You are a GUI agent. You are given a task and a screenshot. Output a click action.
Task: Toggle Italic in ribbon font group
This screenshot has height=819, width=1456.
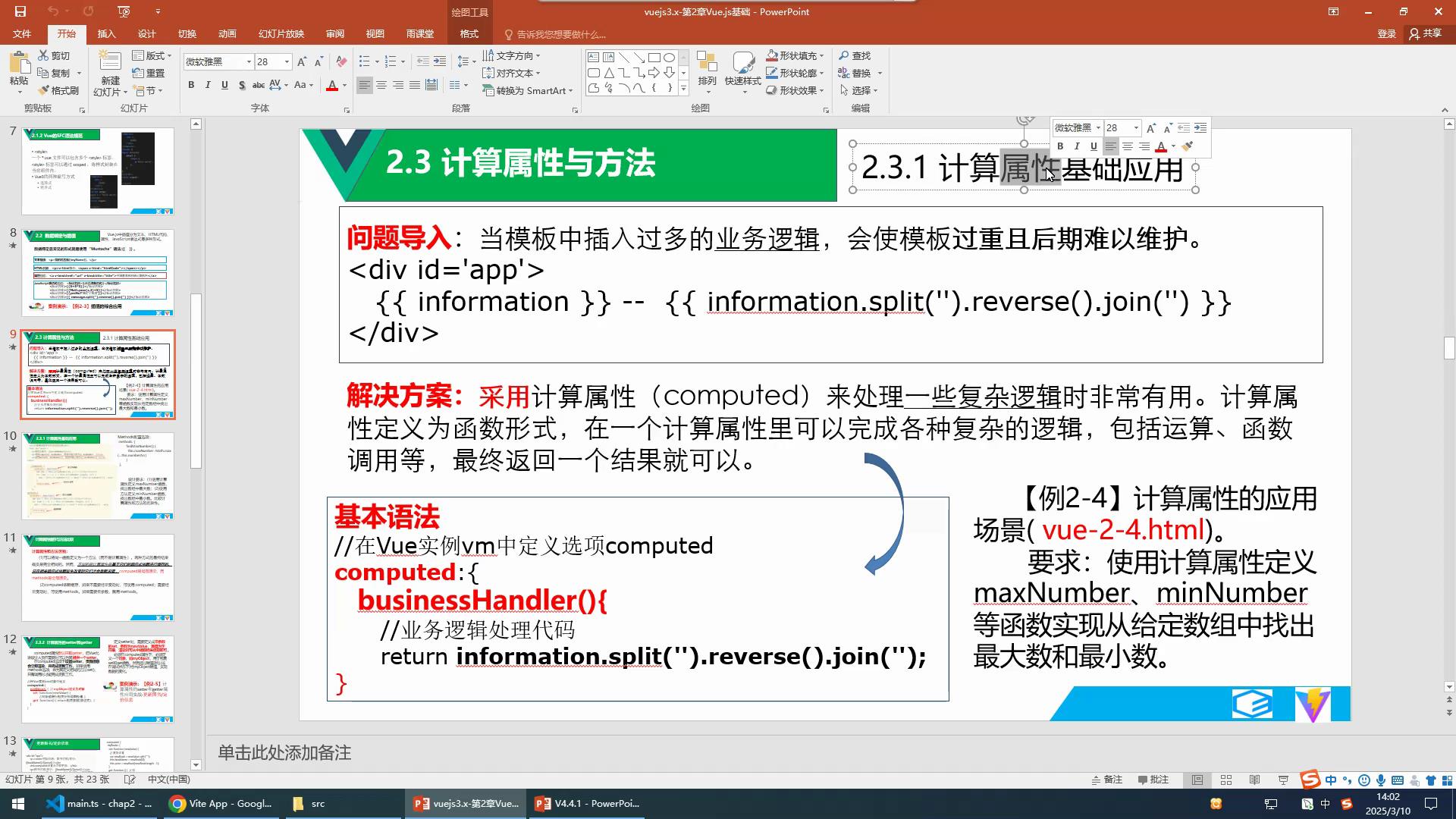point(208,85)
